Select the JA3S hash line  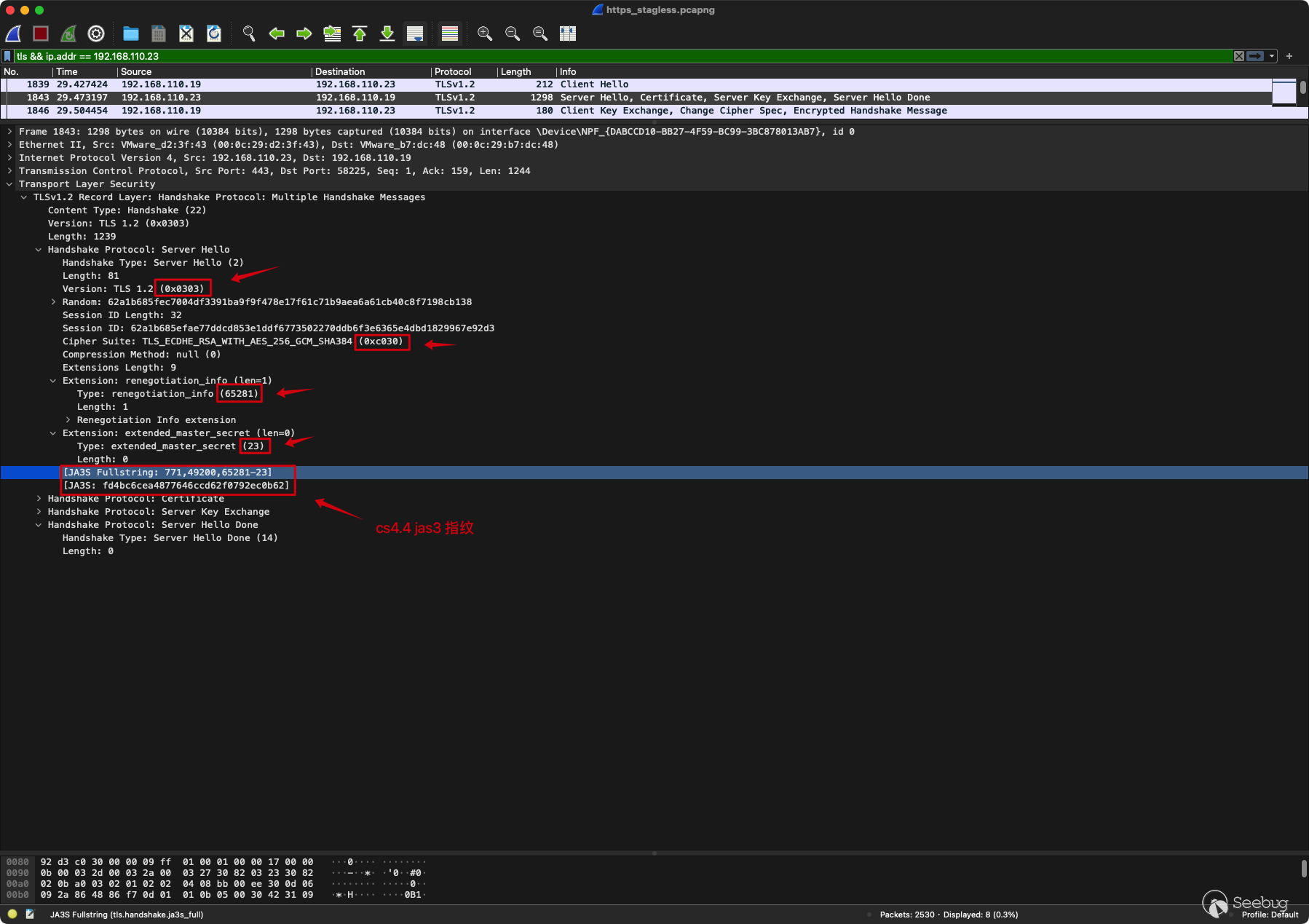pyautogui.click(x=654, y=486)
